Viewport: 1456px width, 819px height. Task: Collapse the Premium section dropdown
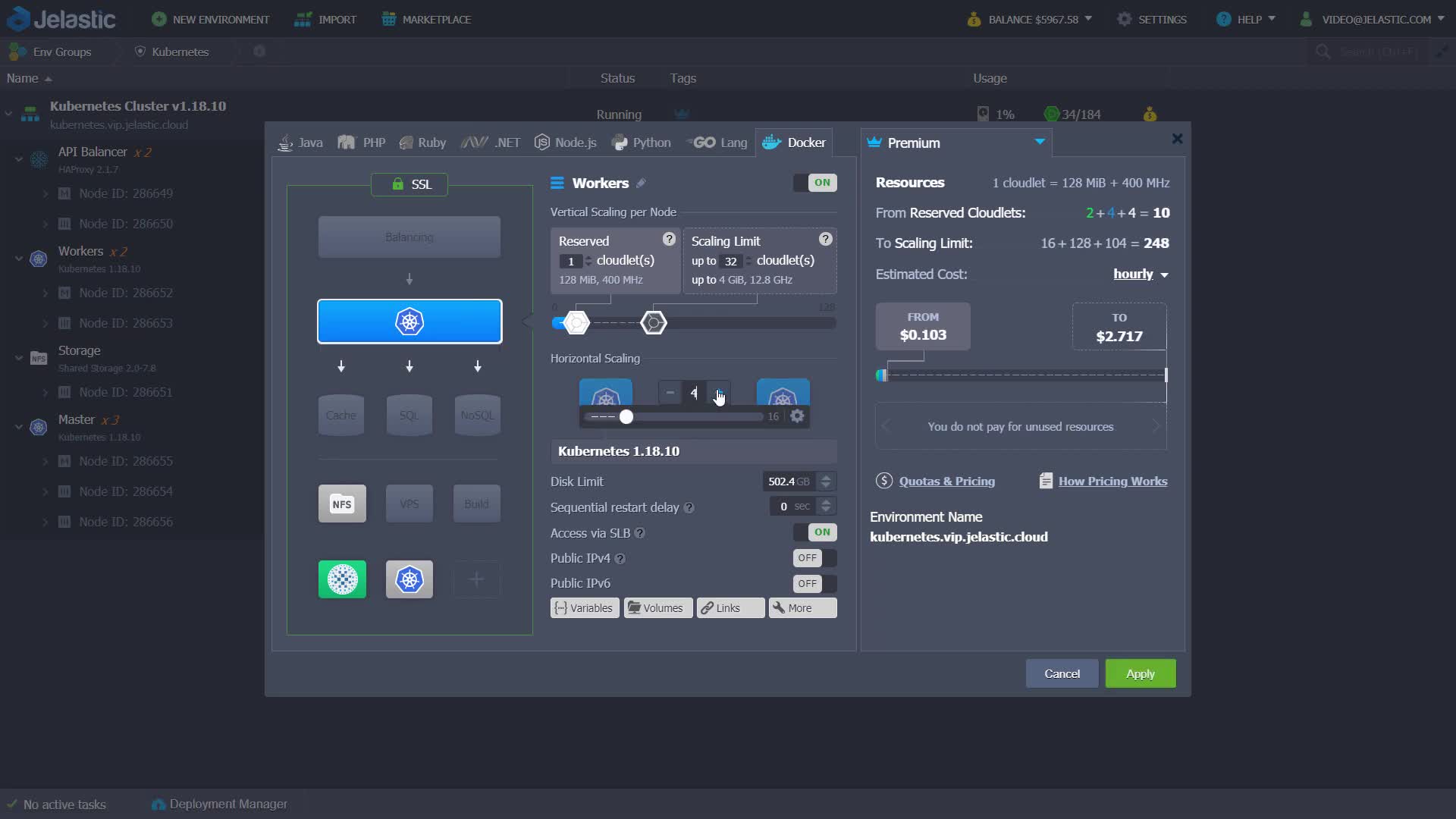[1039, 141]
